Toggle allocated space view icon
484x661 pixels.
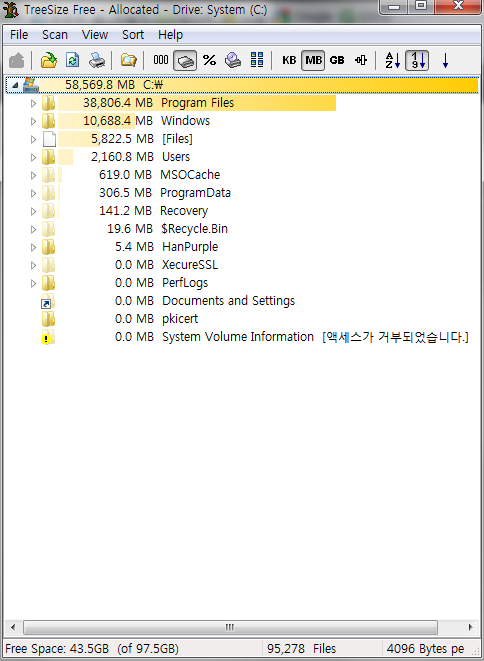coord(185,61)
